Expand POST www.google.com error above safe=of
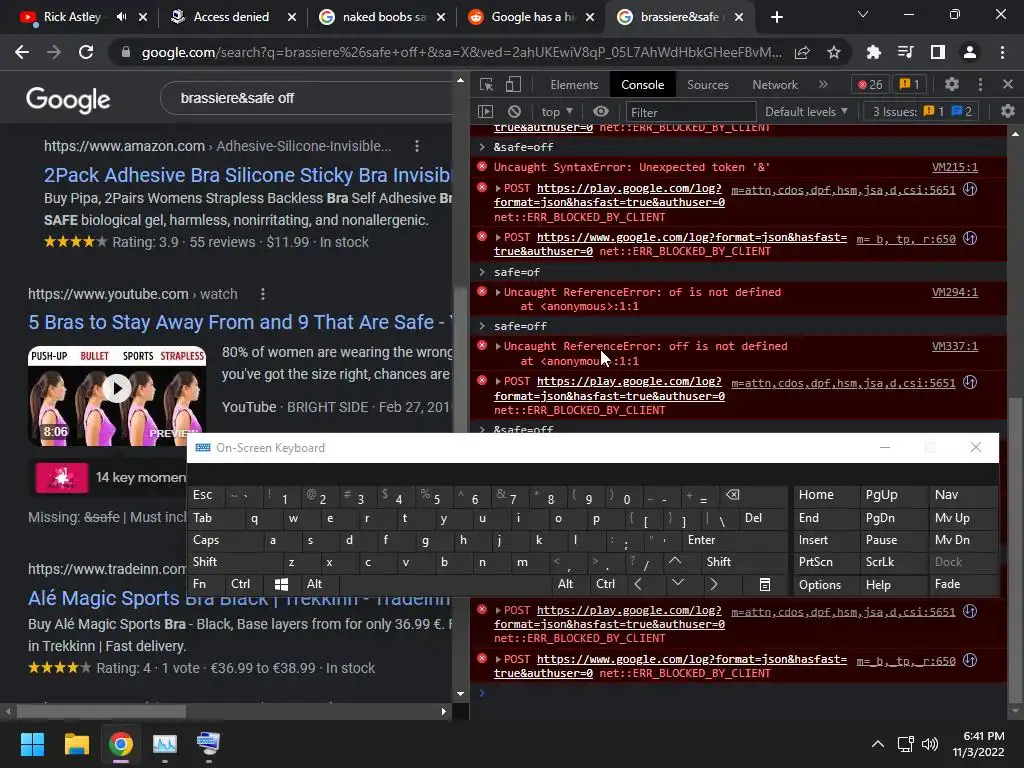 coord(498,237)
